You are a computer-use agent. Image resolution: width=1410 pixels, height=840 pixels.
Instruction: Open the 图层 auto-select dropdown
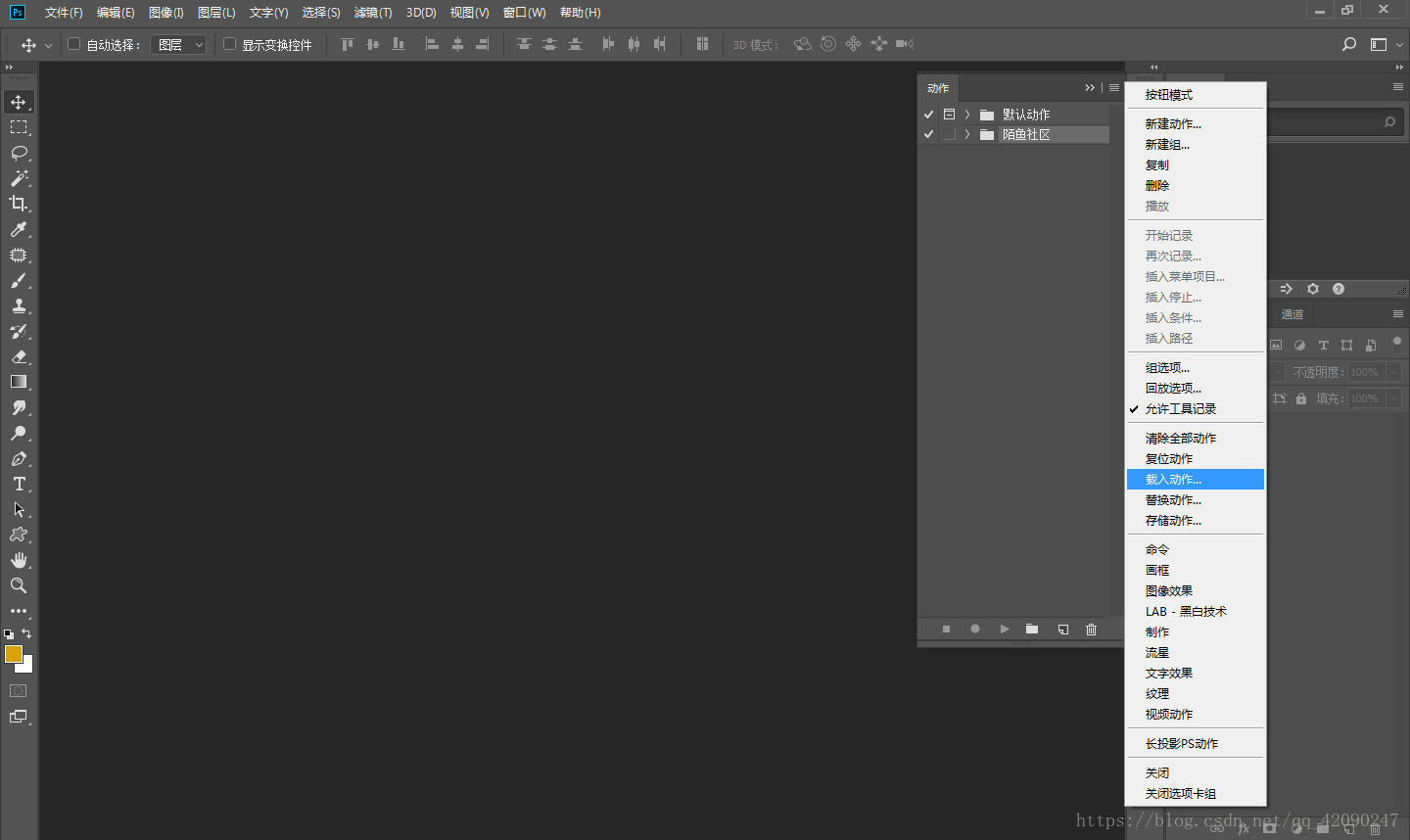pos(178,45)
